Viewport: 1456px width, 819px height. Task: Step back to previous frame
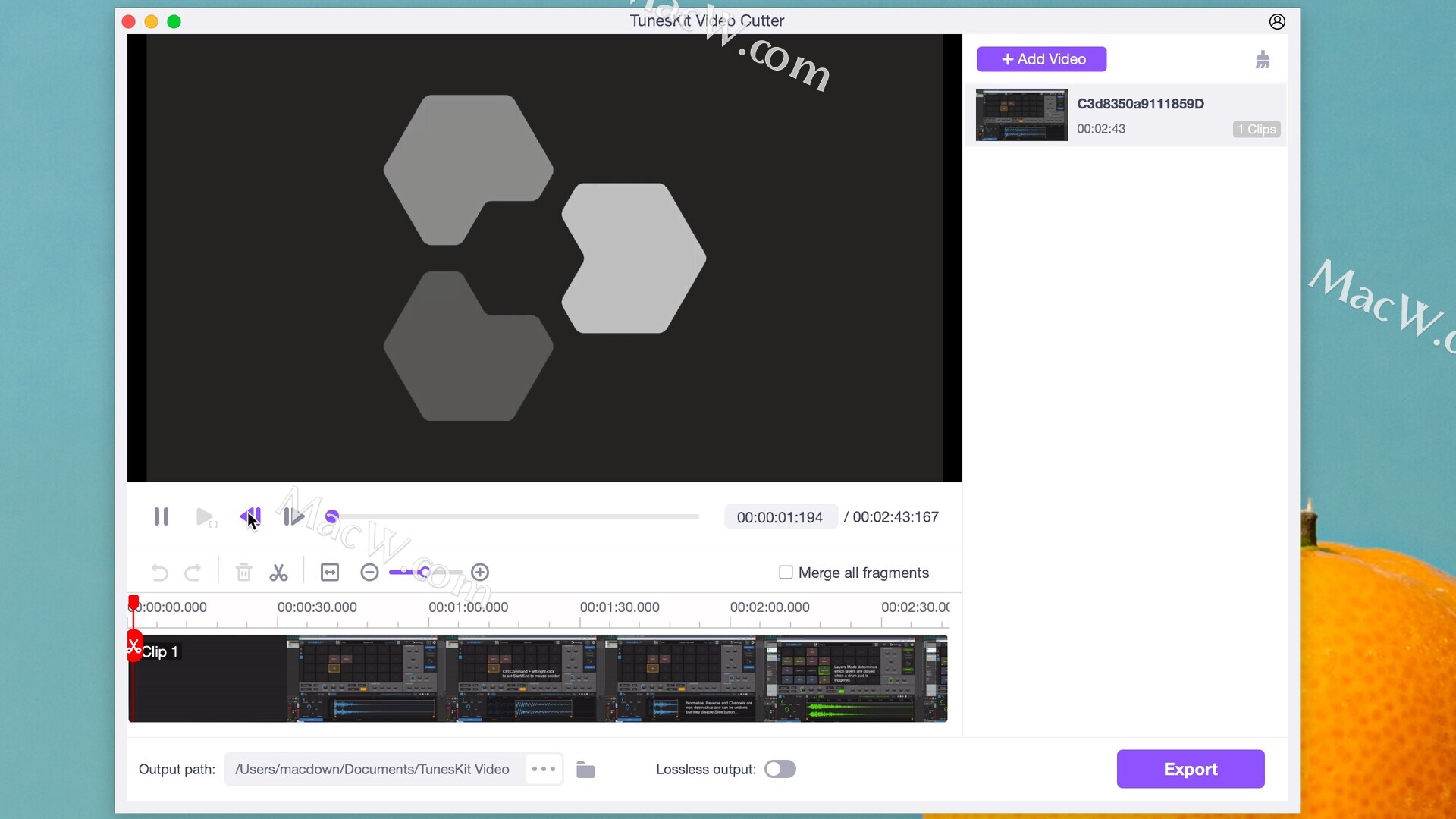[x=250, y=517]
